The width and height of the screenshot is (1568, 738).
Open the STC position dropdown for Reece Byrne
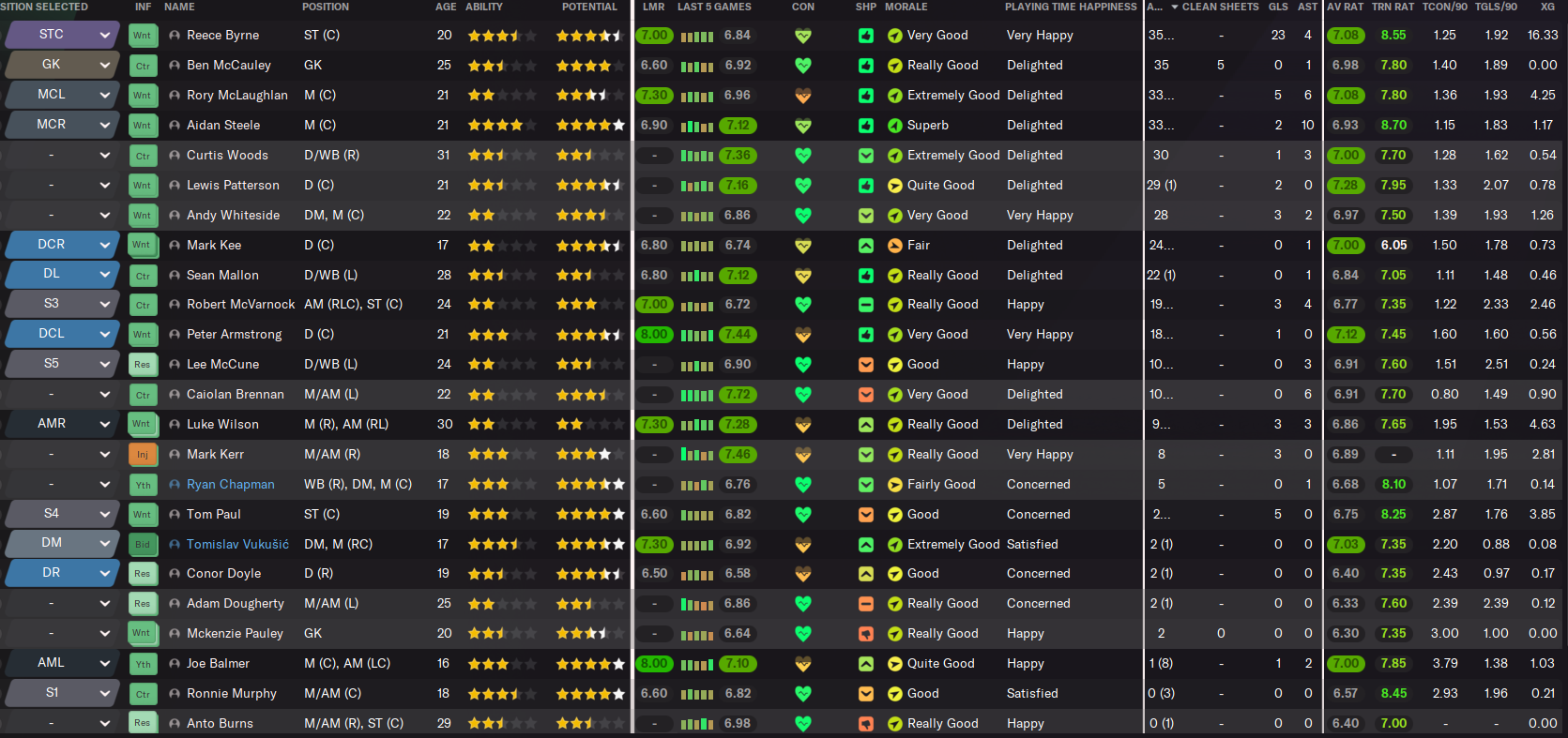click(105, 36)
